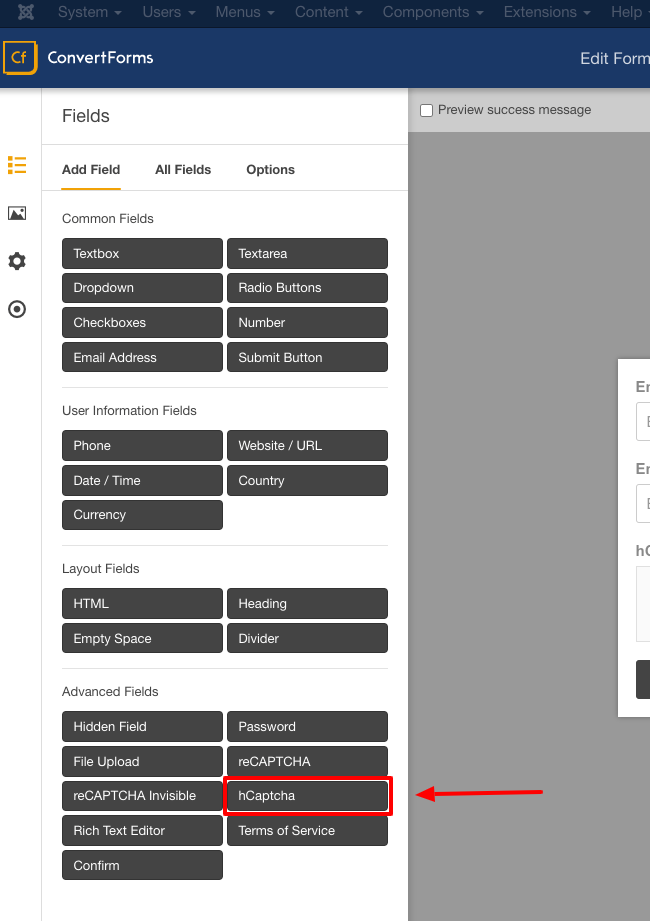
Task: Add a Submit Button field
Action: tap(308, 357)
